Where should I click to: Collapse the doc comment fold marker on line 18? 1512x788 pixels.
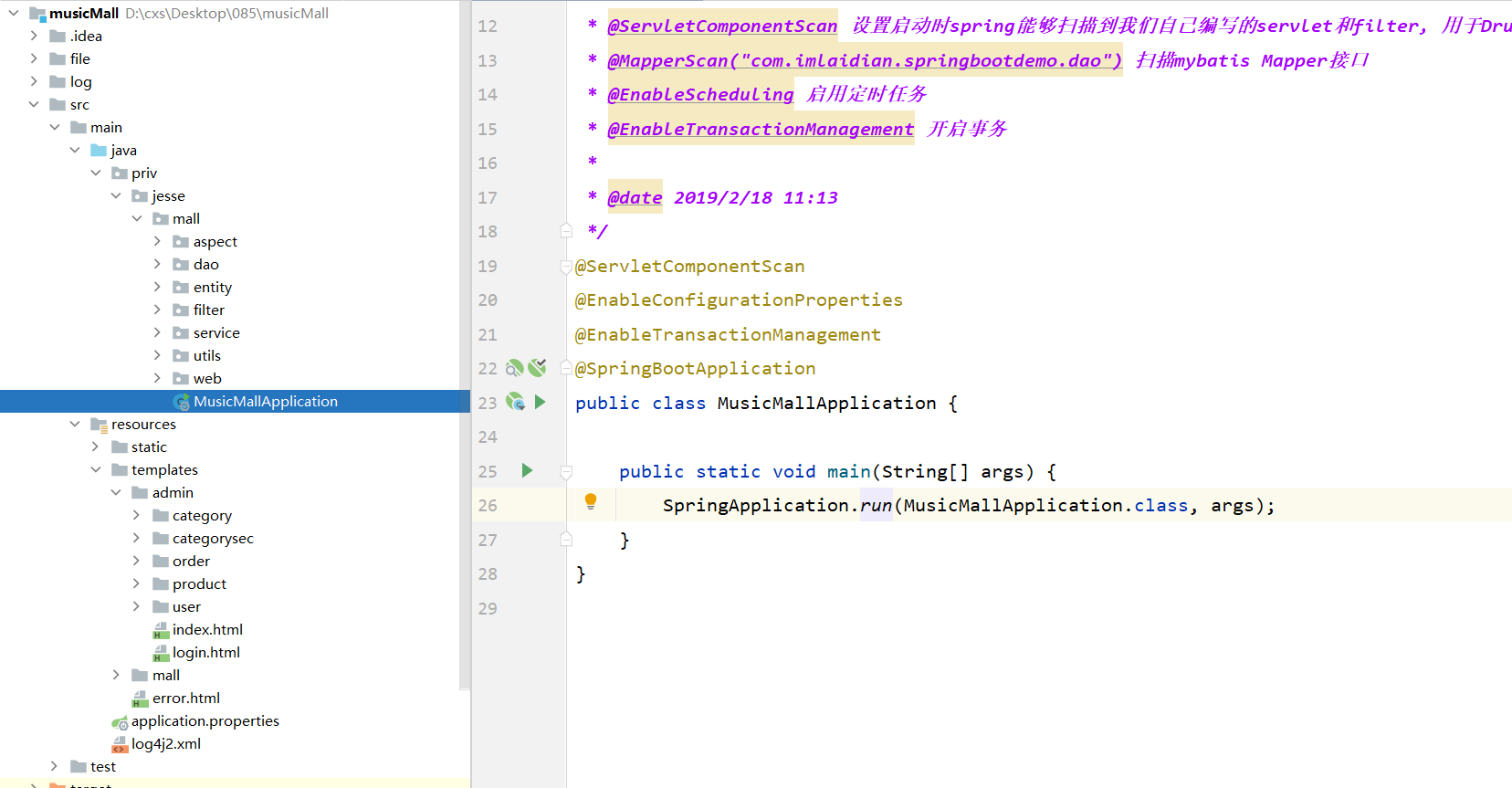tap(566, 231)
